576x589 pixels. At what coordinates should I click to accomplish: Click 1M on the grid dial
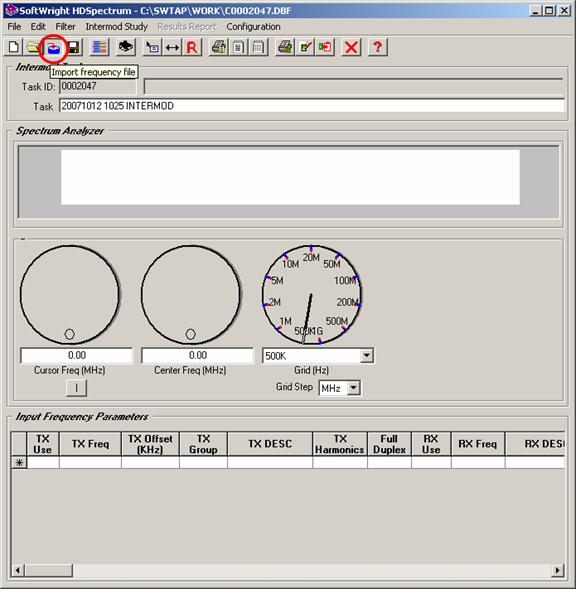click(x=285, y=321)
